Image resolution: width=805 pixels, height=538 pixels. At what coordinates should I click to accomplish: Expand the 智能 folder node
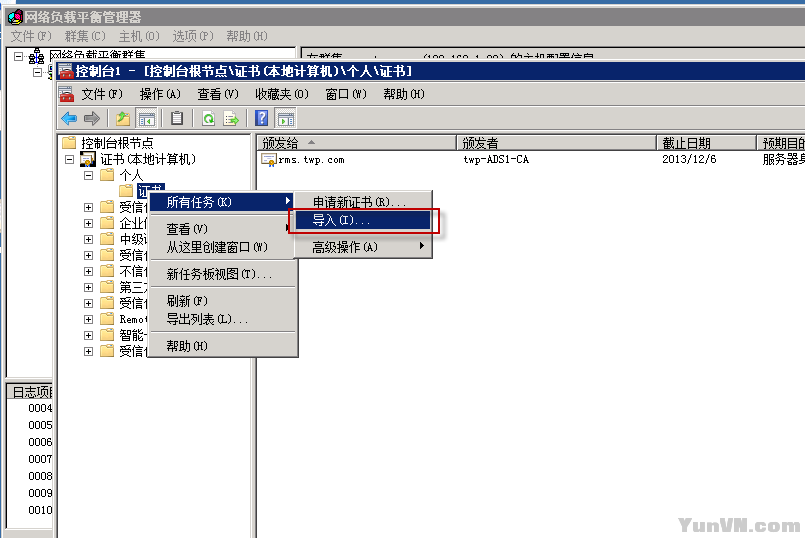click(88, 335)
